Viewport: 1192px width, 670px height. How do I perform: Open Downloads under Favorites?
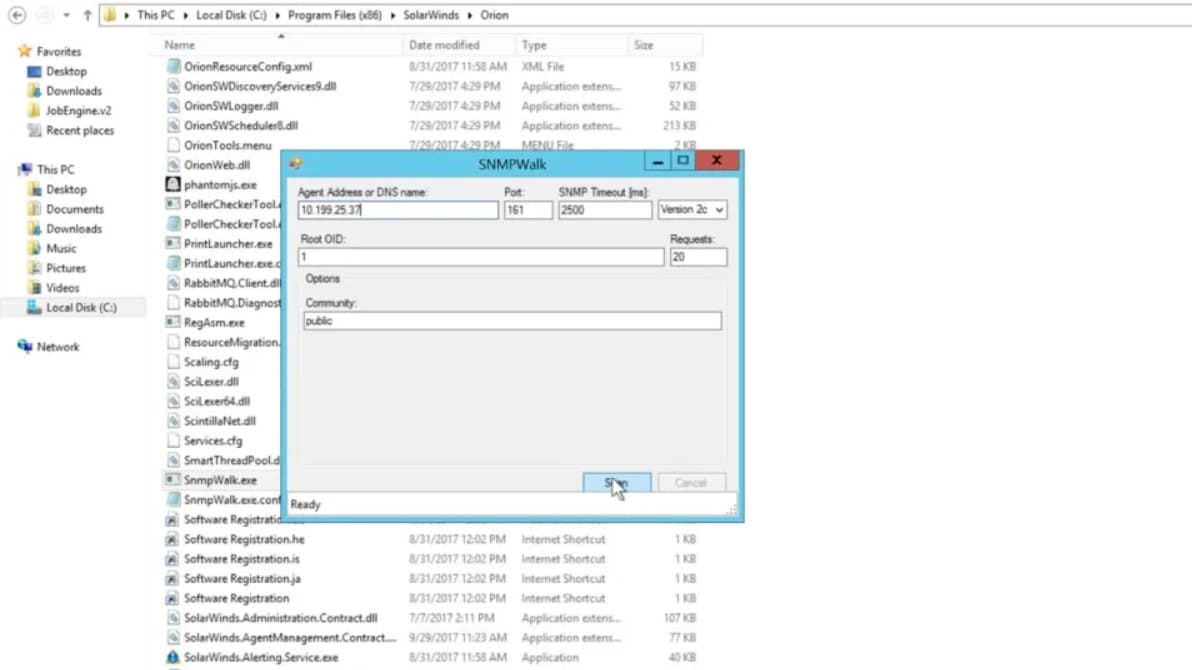pyautogui.click(x=74, y=90)
